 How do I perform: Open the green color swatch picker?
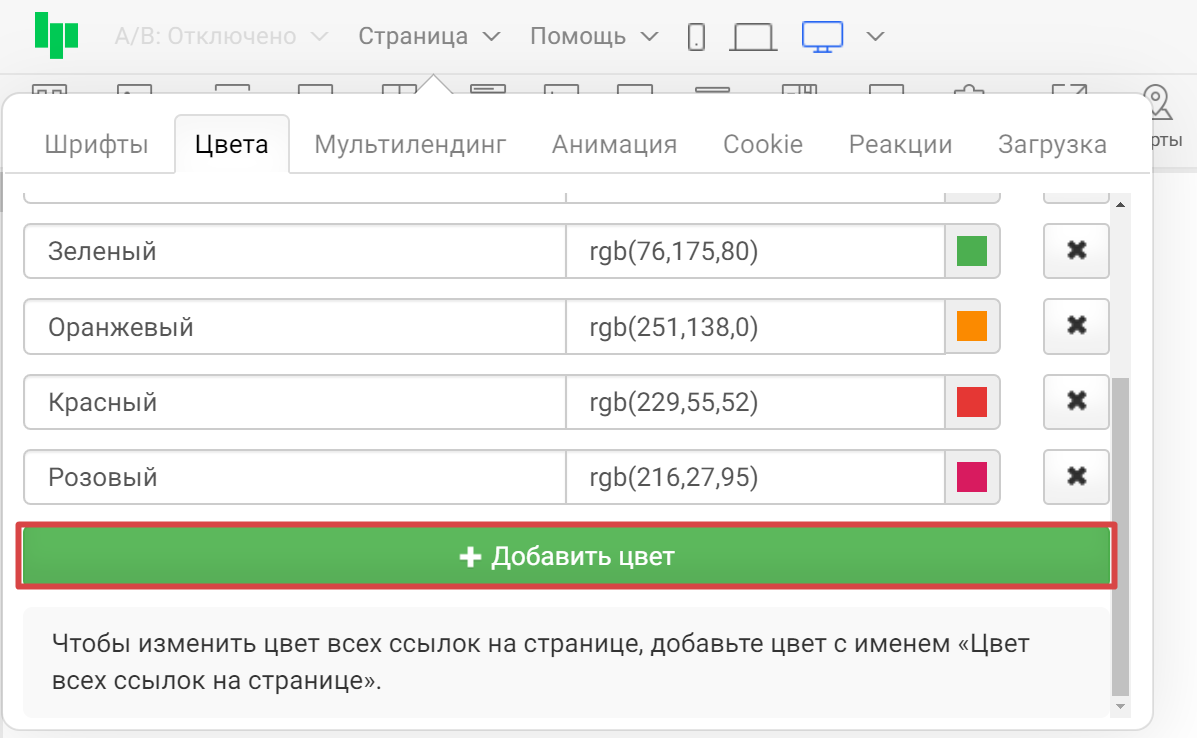tap(972, 251)
